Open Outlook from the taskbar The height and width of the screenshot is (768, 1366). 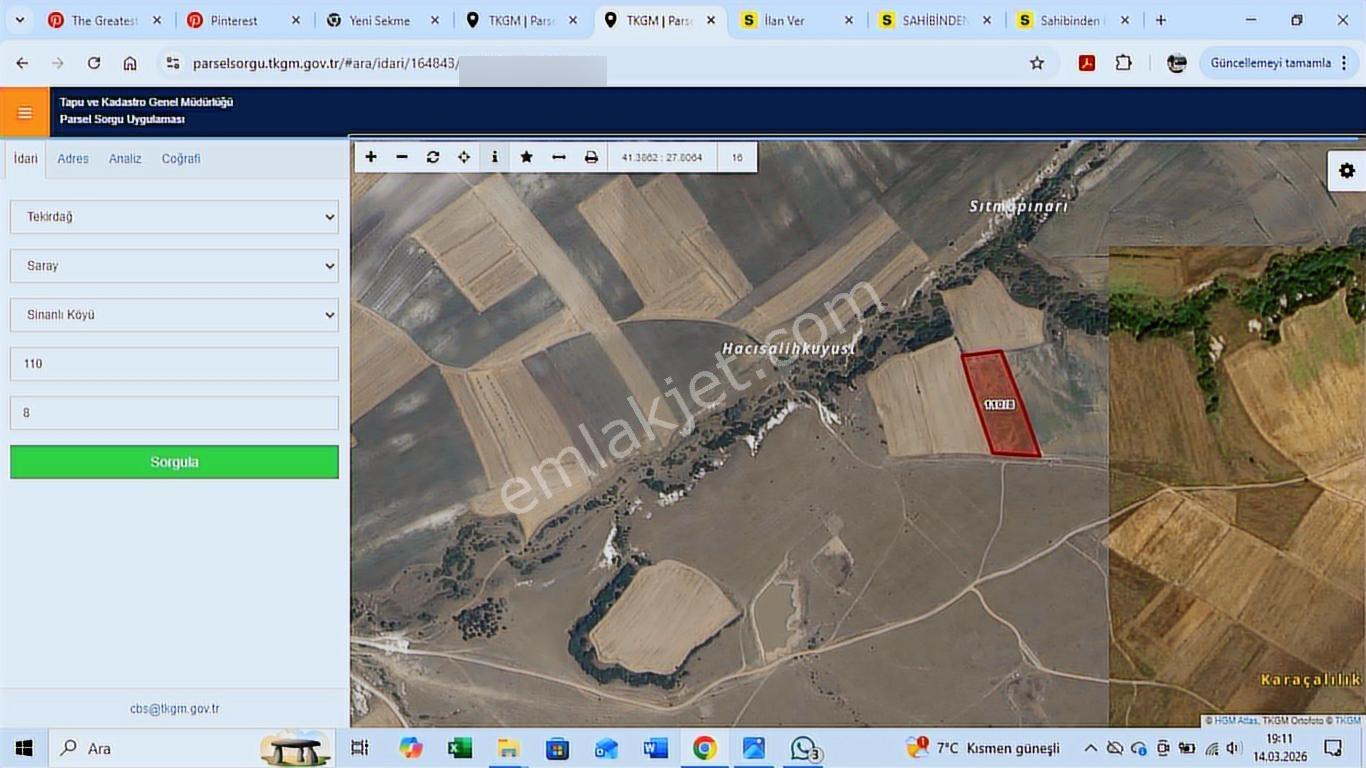pos(606,748)
